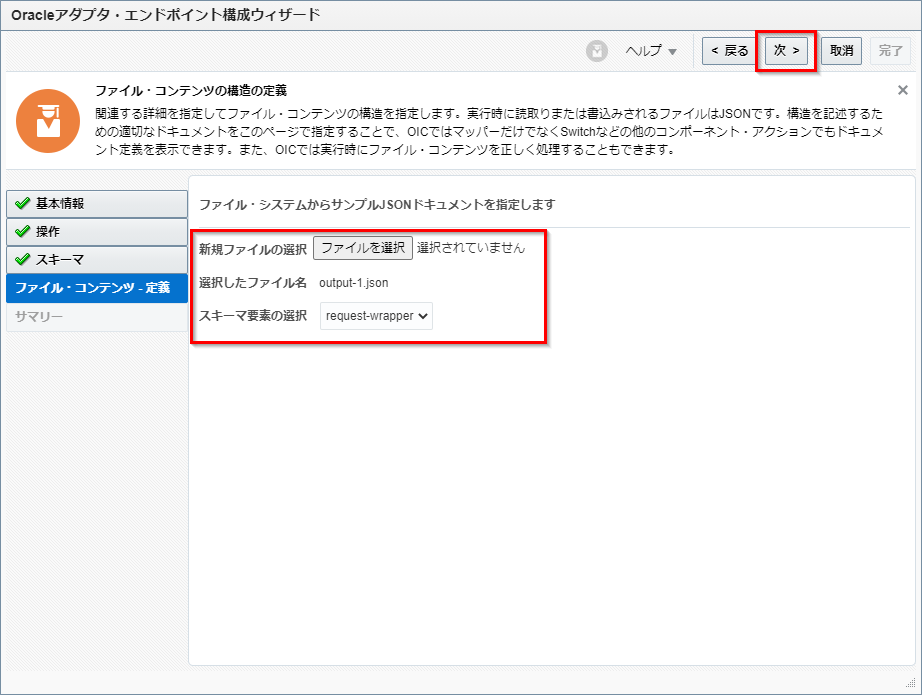Dismiss the info banner with X
This screenshot has height=695, width=922.
tap(902, 90)
